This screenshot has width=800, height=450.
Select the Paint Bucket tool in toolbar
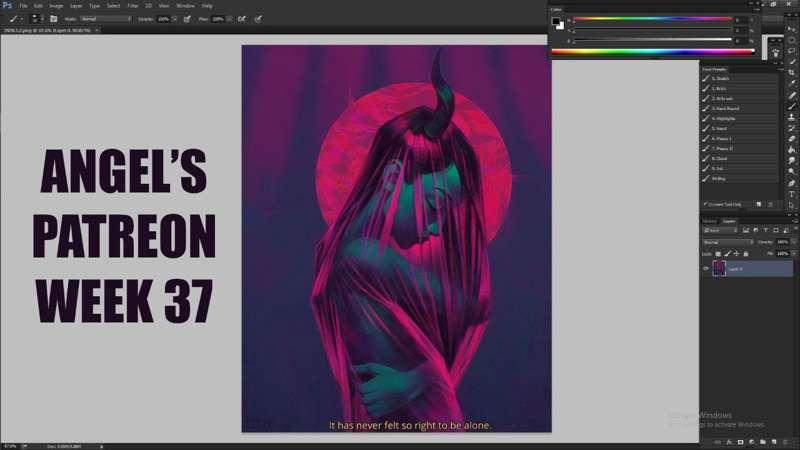pyautogui.click(x=791, y=150)
